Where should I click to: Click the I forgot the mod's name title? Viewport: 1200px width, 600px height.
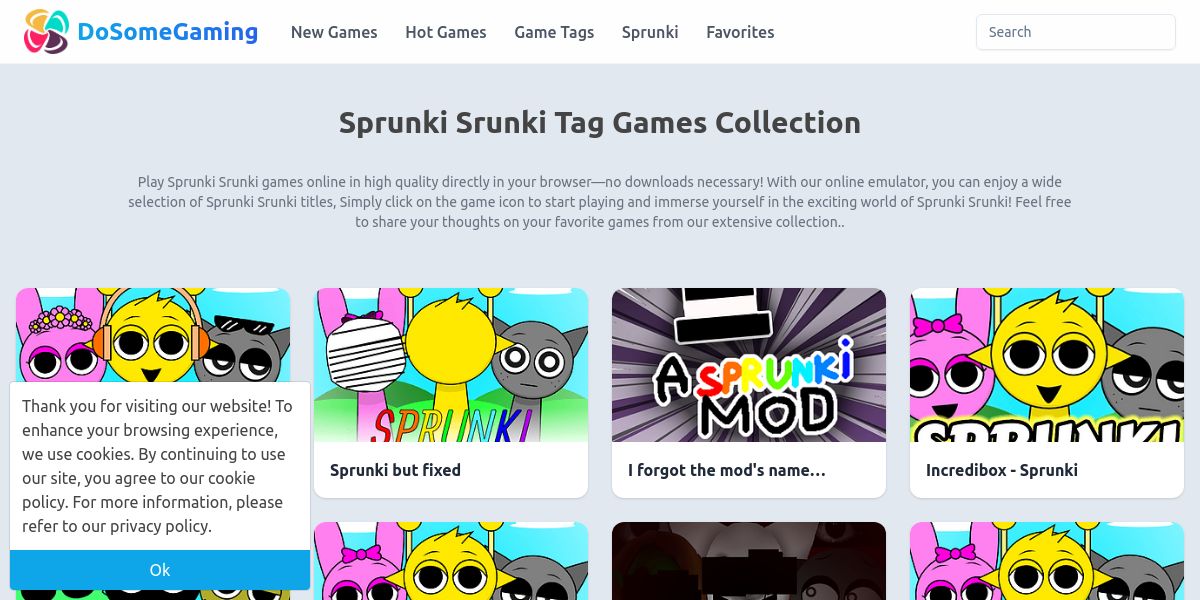pyautogui.click(x=727, y=470)
